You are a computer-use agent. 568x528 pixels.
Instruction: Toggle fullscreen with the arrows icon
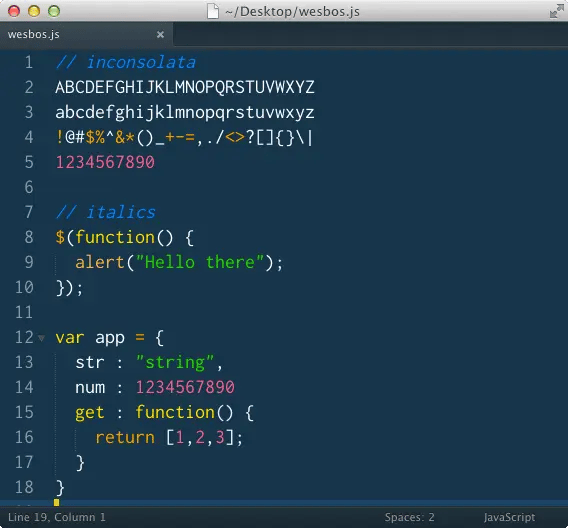556,11
